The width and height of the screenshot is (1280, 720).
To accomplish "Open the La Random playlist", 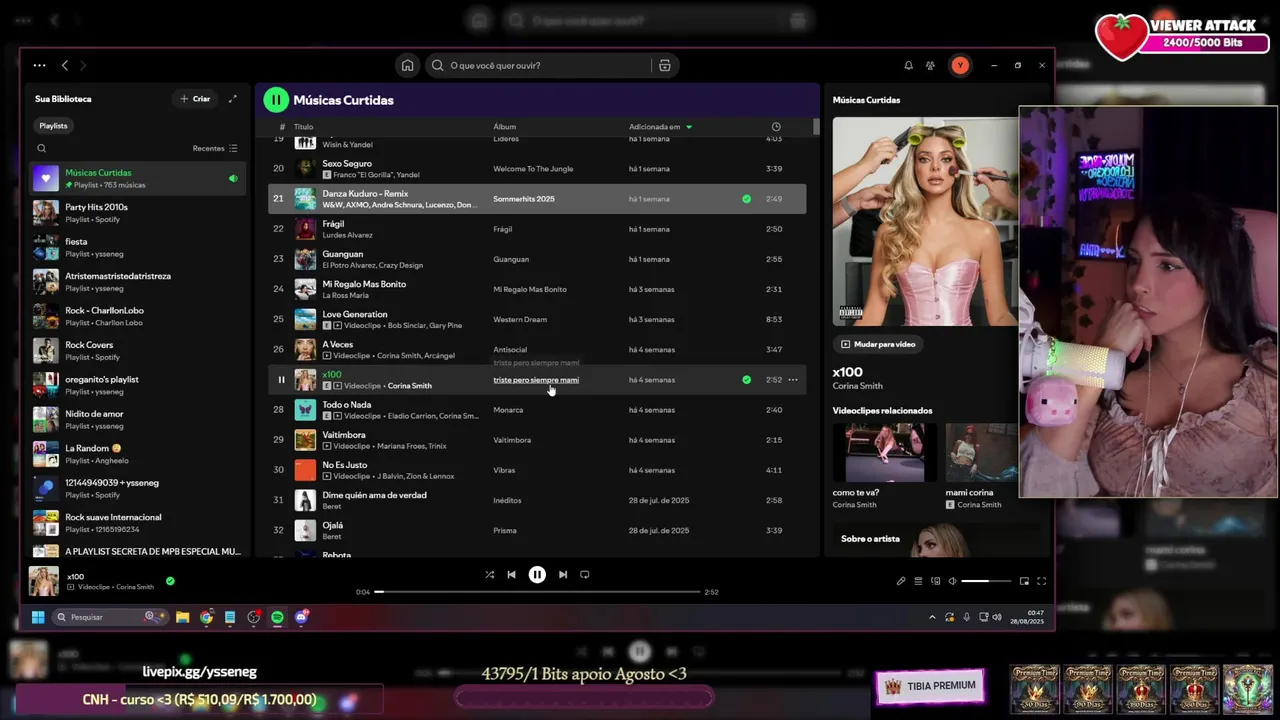I will pyautogui.click(x=137, y=454).
